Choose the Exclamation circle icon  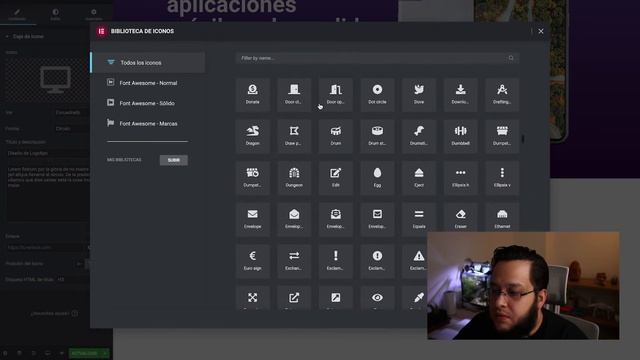(377, 261)
